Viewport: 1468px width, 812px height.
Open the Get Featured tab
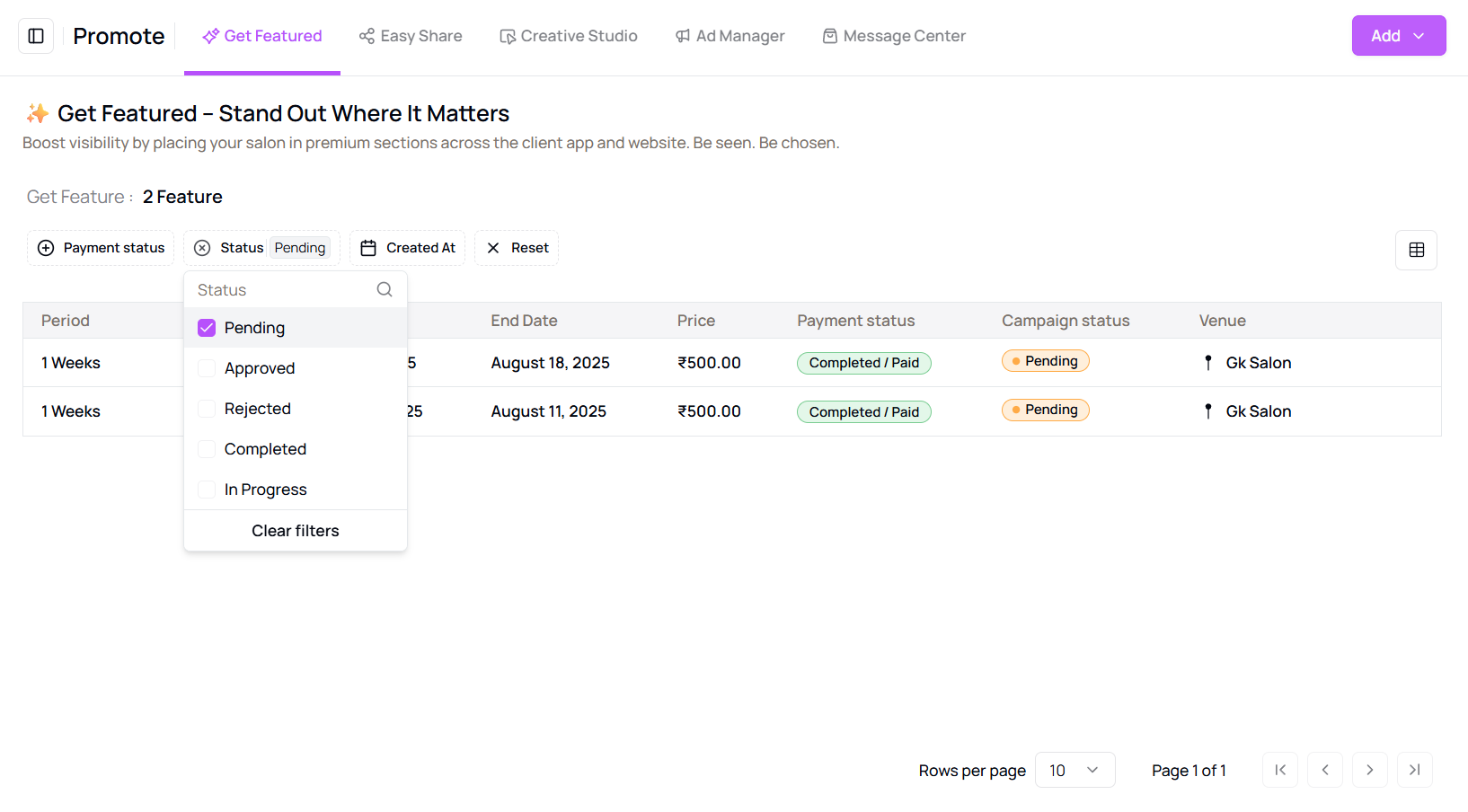point(262,36)
